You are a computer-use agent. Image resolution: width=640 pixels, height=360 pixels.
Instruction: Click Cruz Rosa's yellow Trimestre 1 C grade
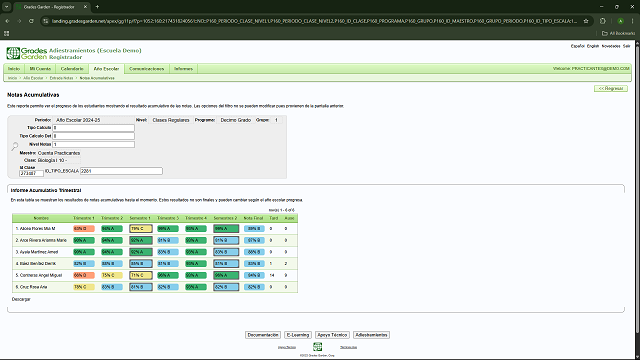point(84,287)
